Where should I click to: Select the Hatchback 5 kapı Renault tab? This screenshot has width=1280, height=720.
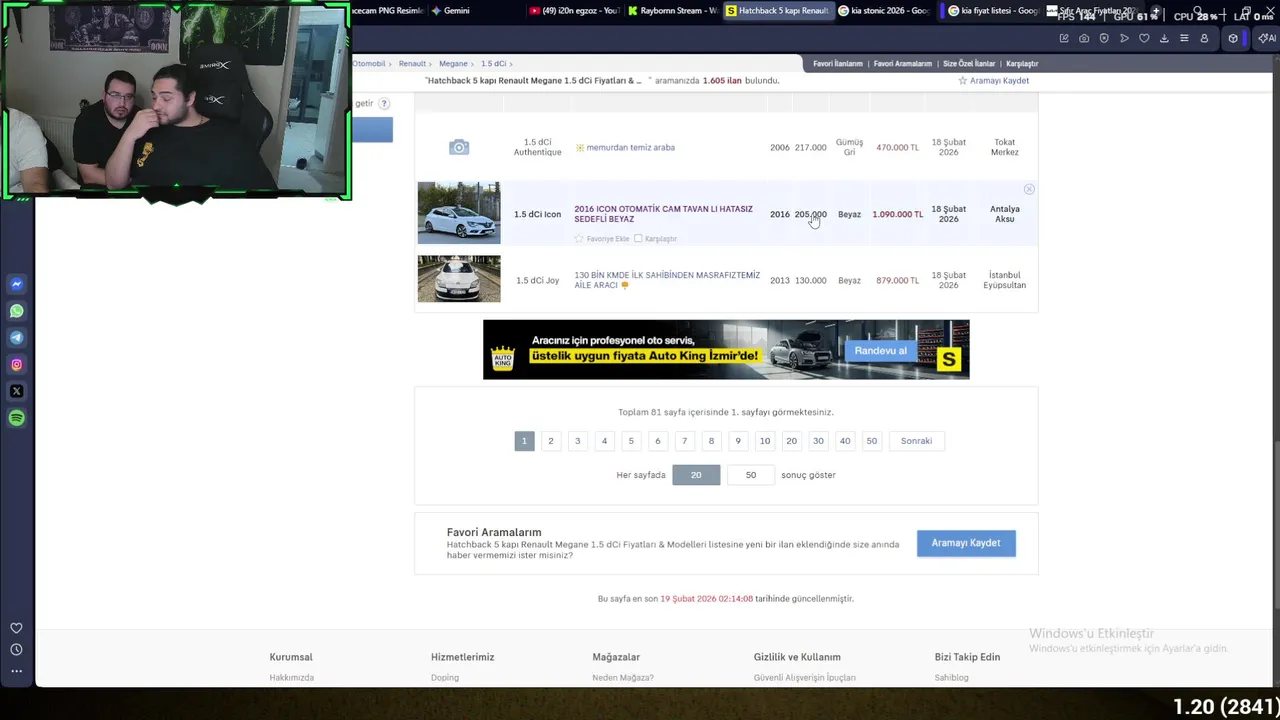777,11
